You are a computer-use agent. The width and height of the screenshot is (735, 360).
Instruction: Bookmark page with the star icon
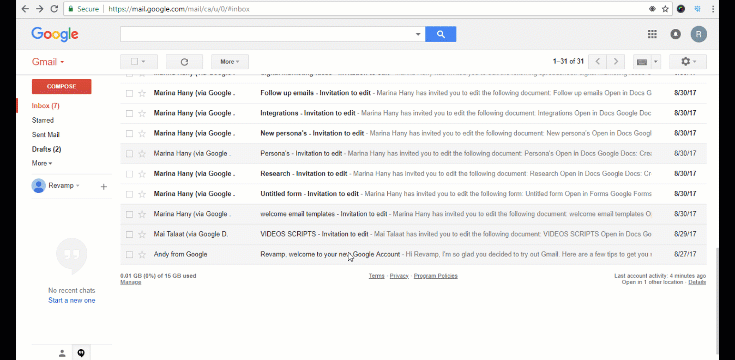pyautogui.click(x=665, y=9)
